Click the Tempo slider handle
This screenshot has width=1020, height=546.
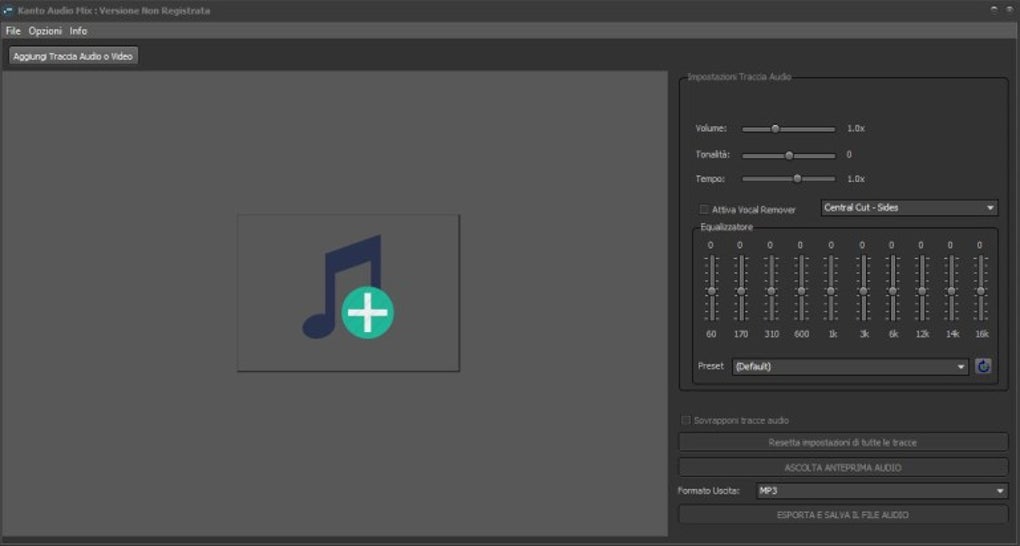797,179
